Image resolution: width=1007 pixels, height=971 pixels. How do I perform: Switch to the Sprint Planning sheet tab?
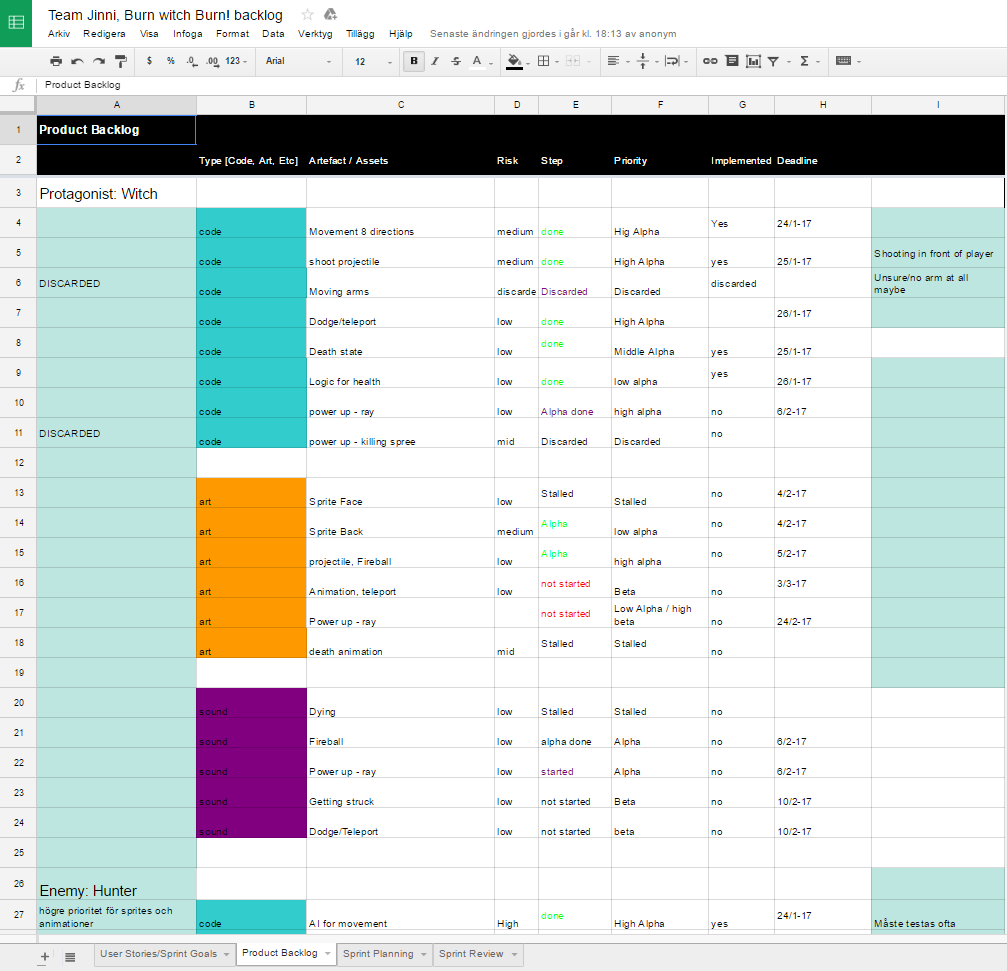377,954
